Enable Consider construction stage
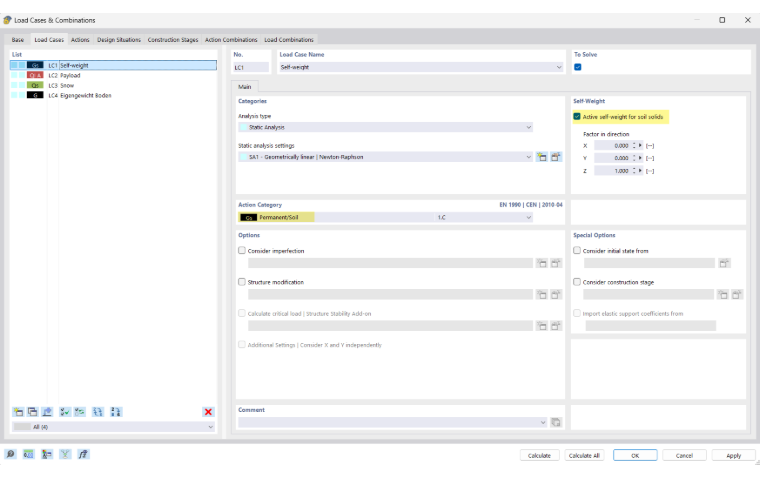760x478 pixels. tap(577, 282)
